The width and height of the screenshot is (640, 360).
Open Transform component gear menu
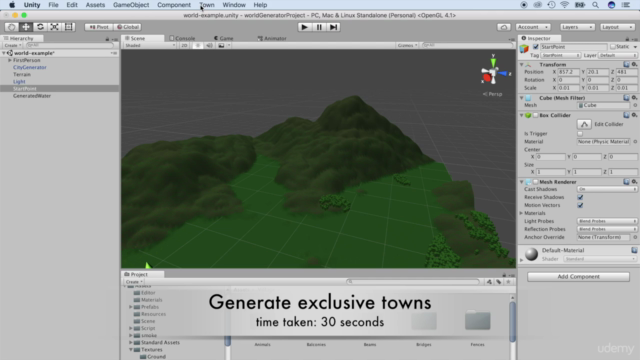point(634,64)
